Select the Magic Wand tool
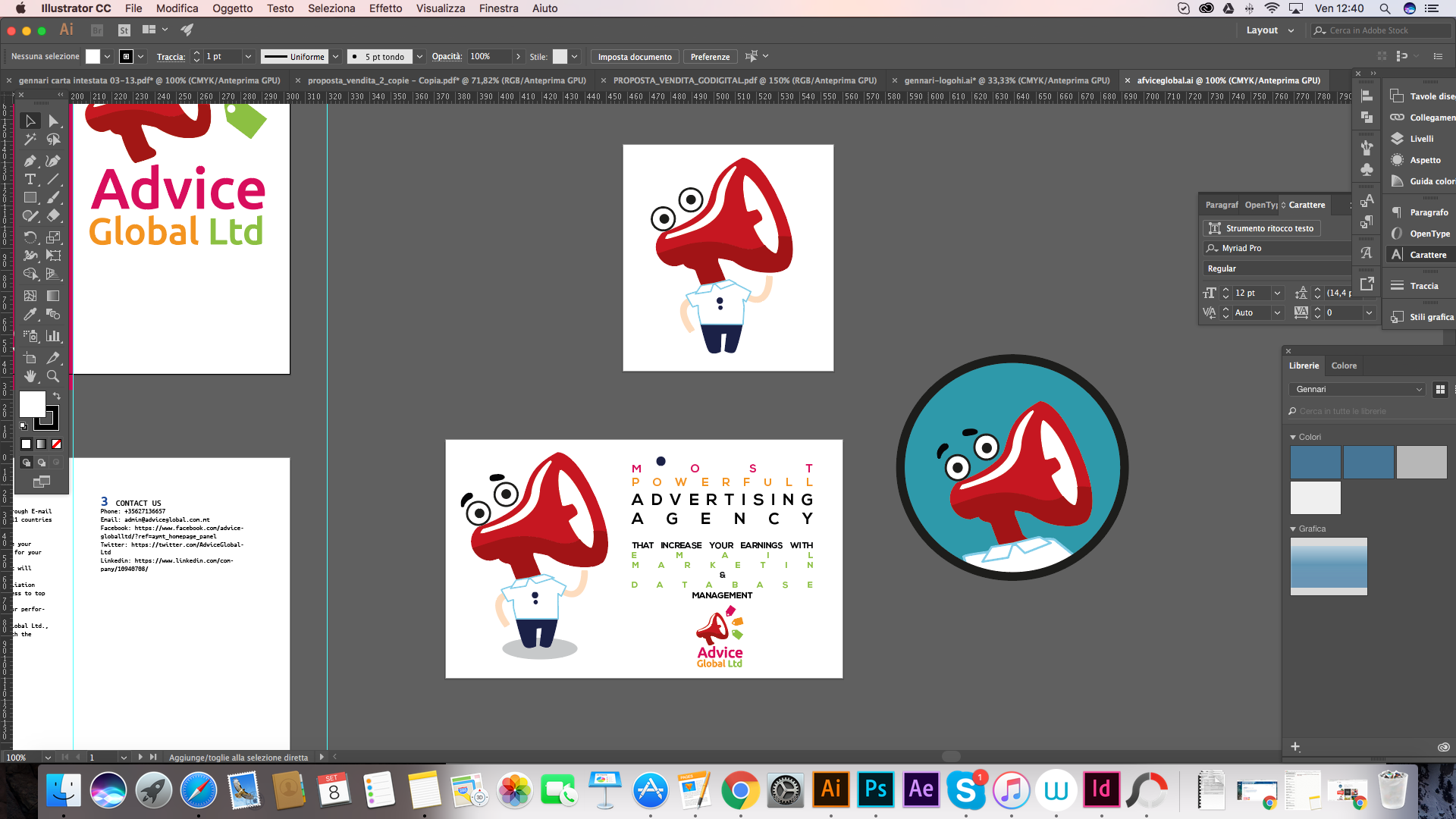 tap(30, 140)
